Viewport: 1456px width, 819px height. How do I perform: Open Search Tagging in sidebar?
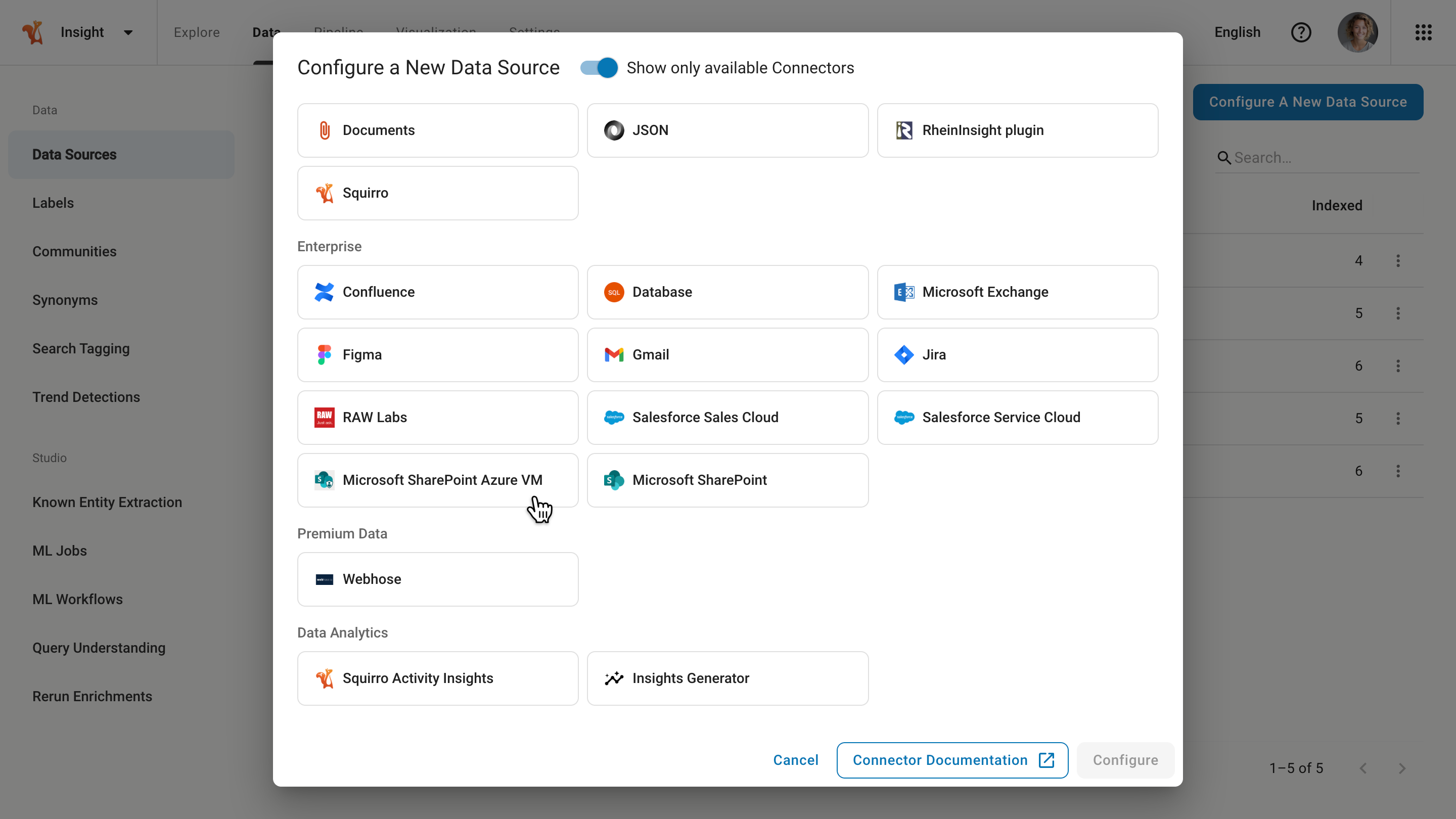click(x=81, y=349)
